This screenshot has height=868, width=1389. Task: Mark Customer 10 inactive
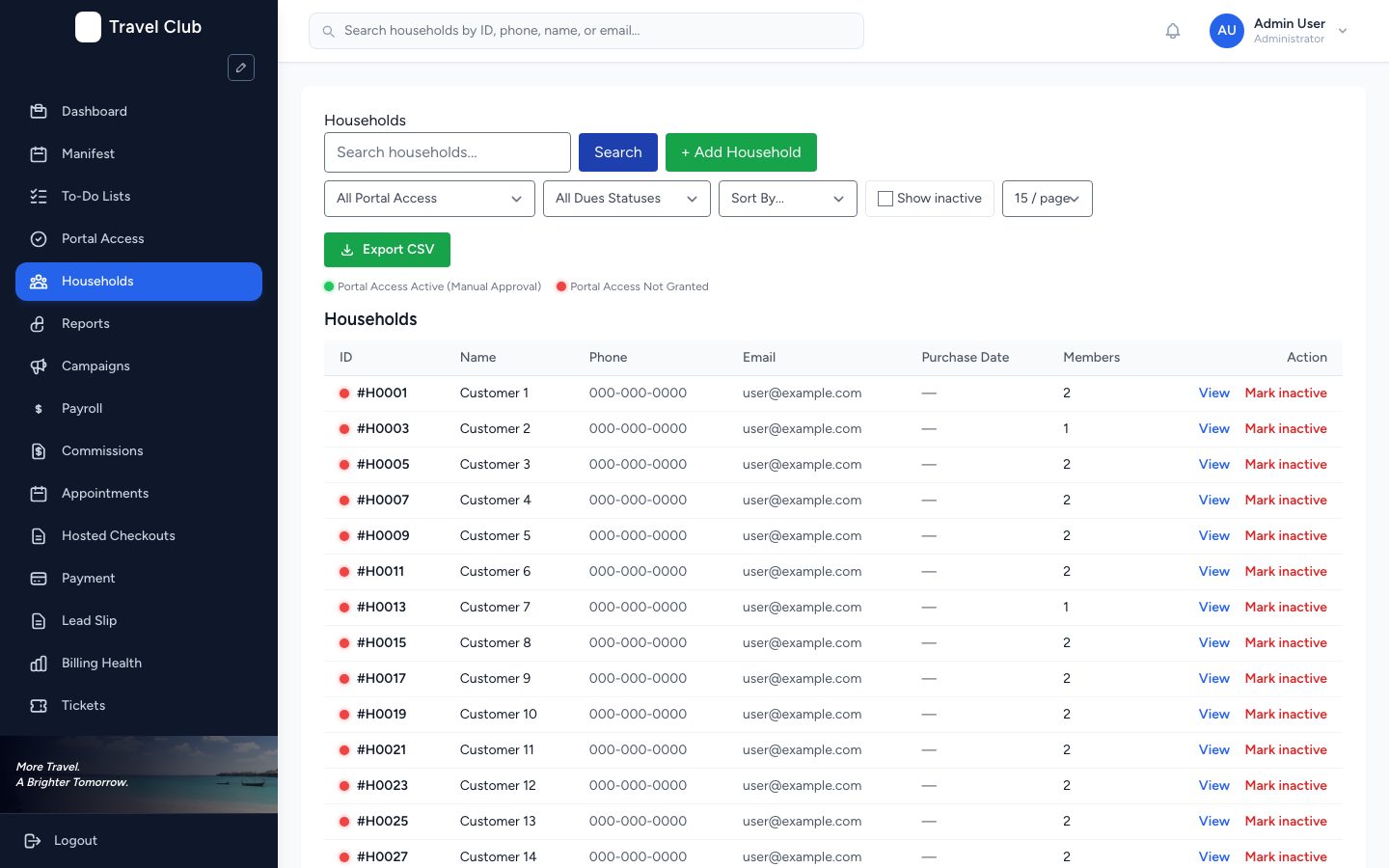click(1286, 715)
